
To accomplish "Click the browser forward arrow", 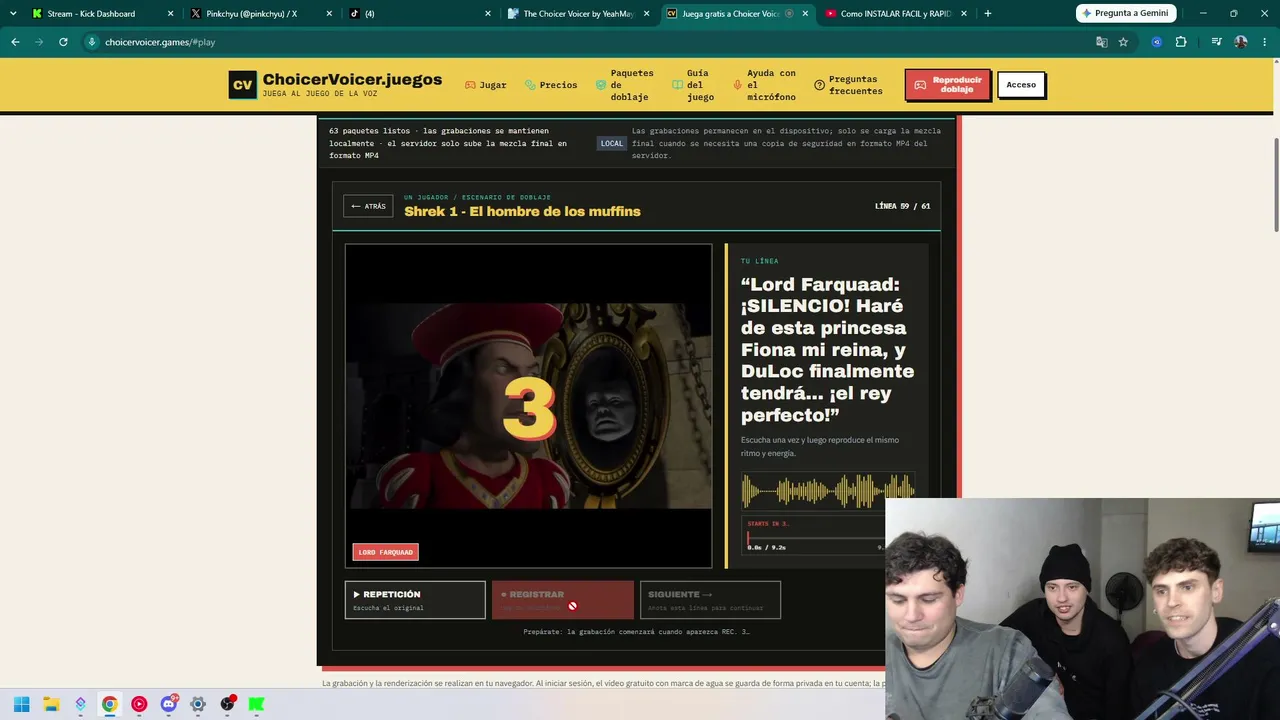I will pos(39,42).
